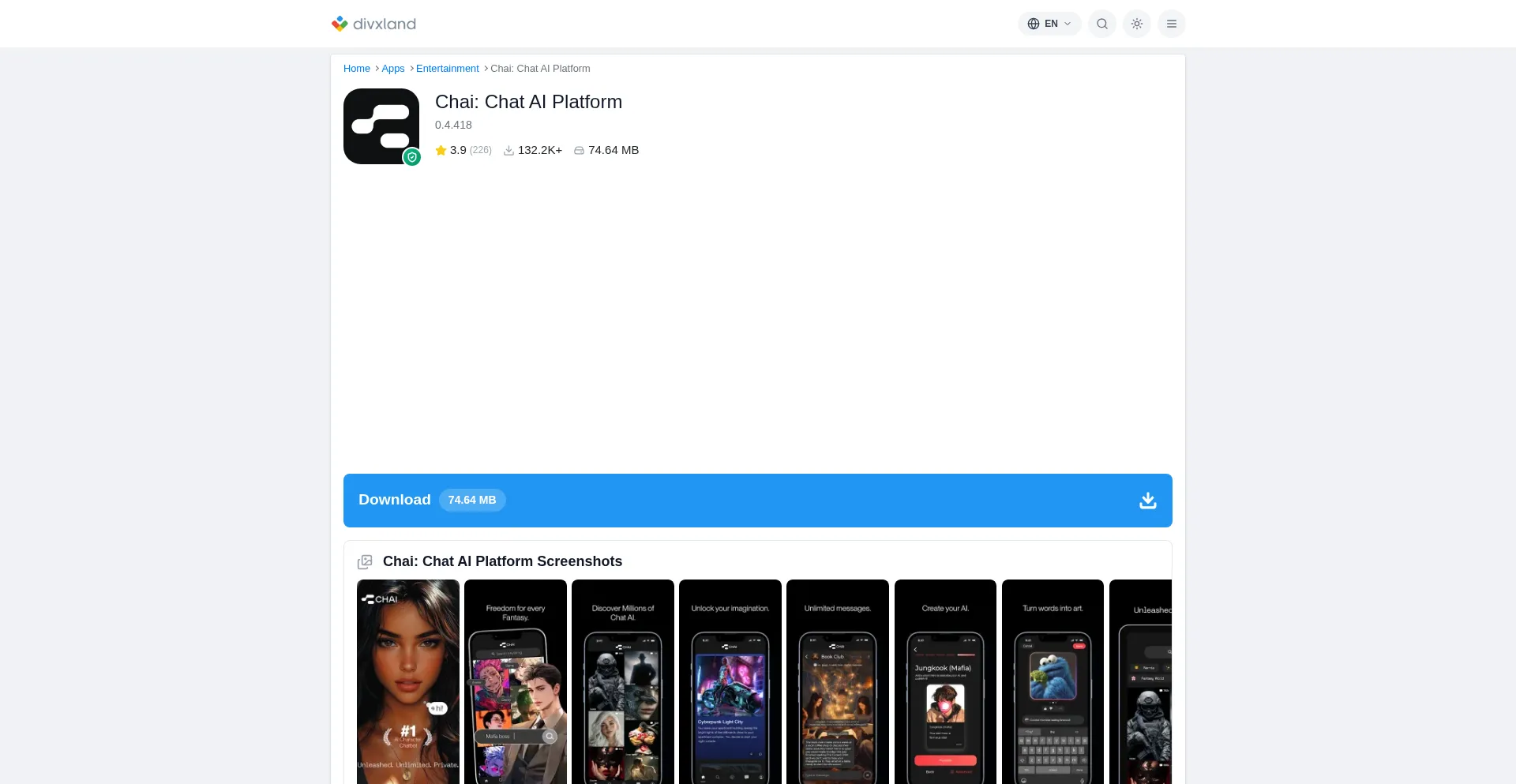This screenshot has height=784, width=1516.
Task: Open the Apps breadcrumb link
Action: pyautogui.click(x=393, y=69)
